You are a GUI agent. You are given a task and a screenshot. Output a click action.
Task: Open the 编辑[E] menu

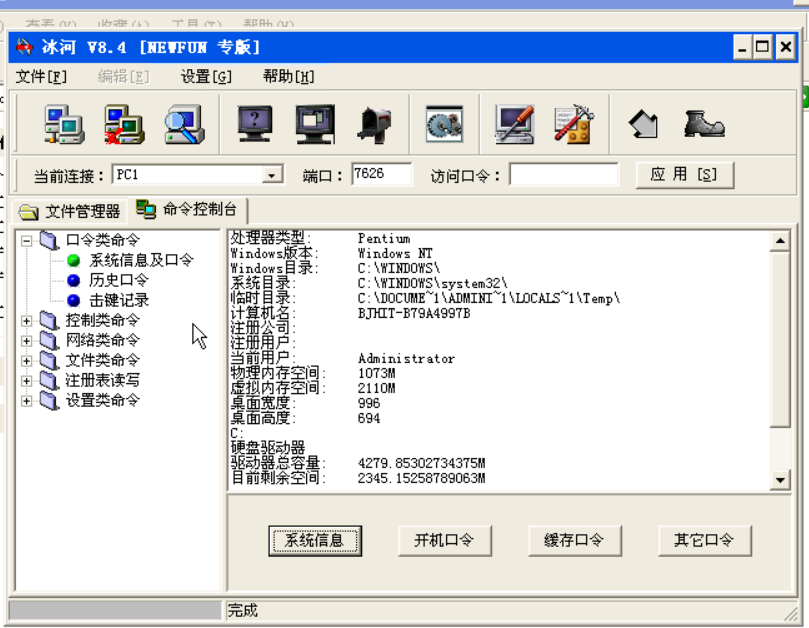pyautogui.click(x=123, y=77)
